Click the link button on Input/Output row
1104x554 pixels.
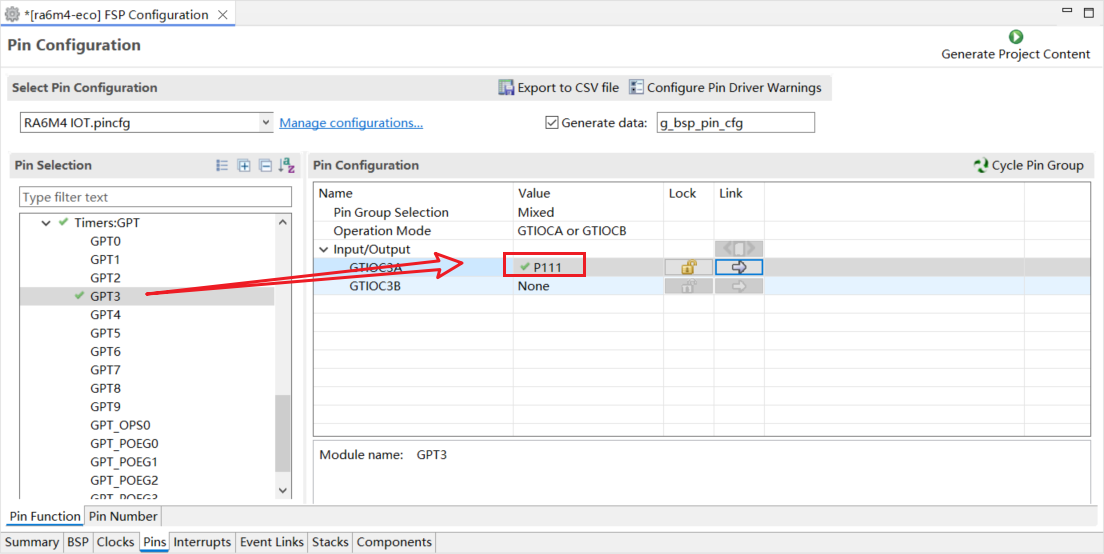pyautogui.click(x=739, y=248)
